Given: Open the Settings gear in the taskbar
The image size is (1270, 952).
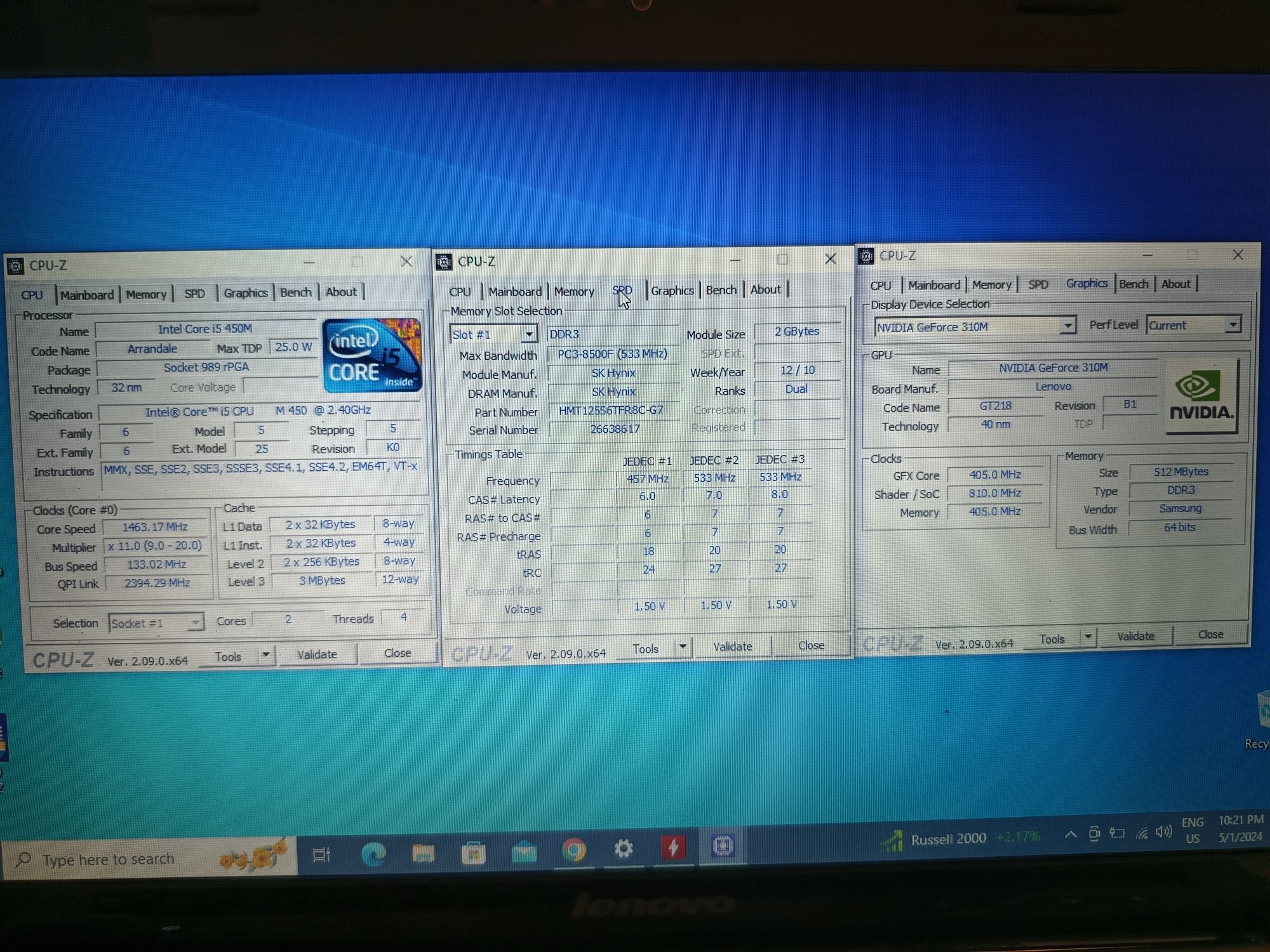Looking at the screenshot, I should pos(624,849).
